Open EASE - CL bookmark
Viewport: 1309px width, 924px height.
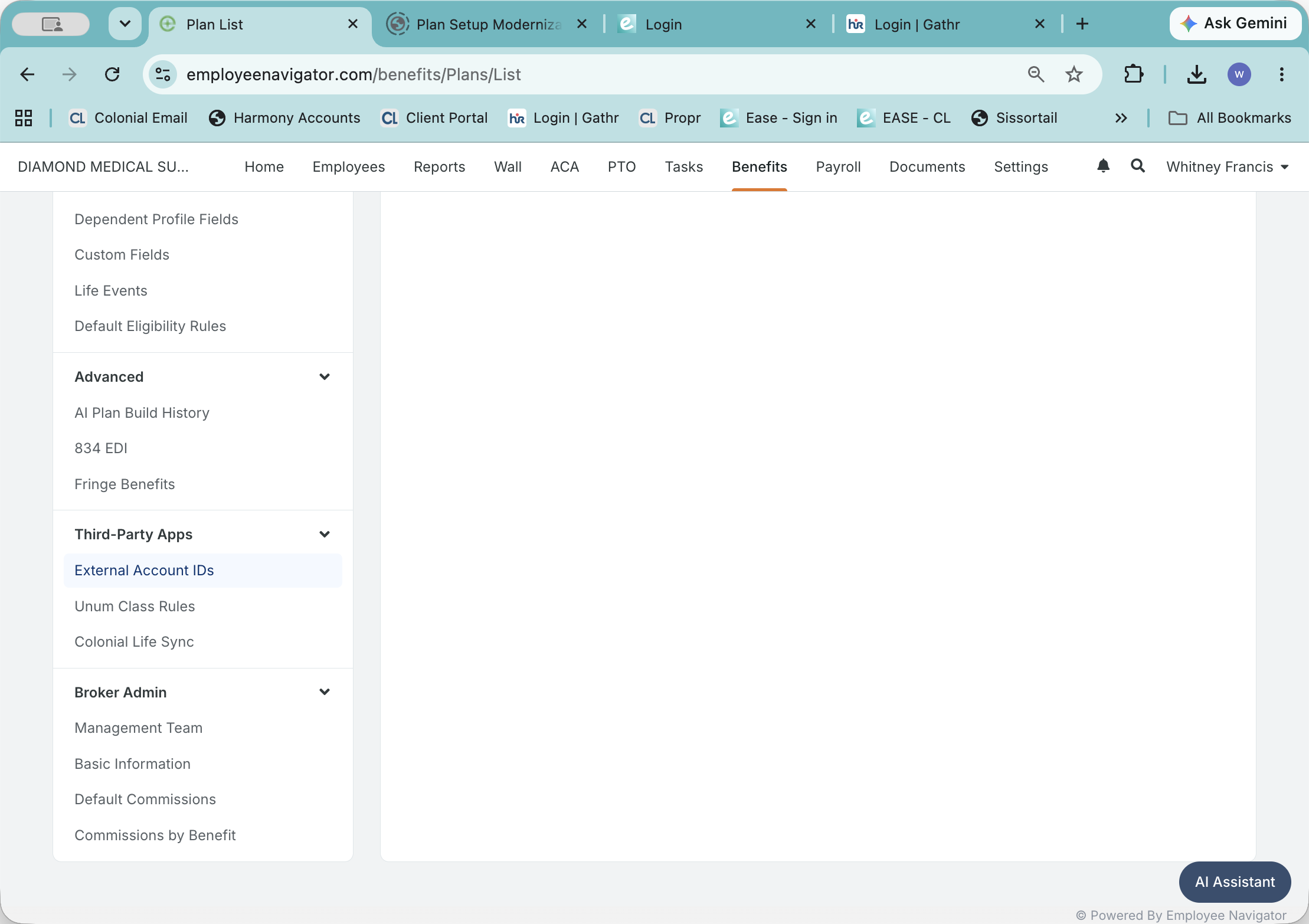[904, 118]
